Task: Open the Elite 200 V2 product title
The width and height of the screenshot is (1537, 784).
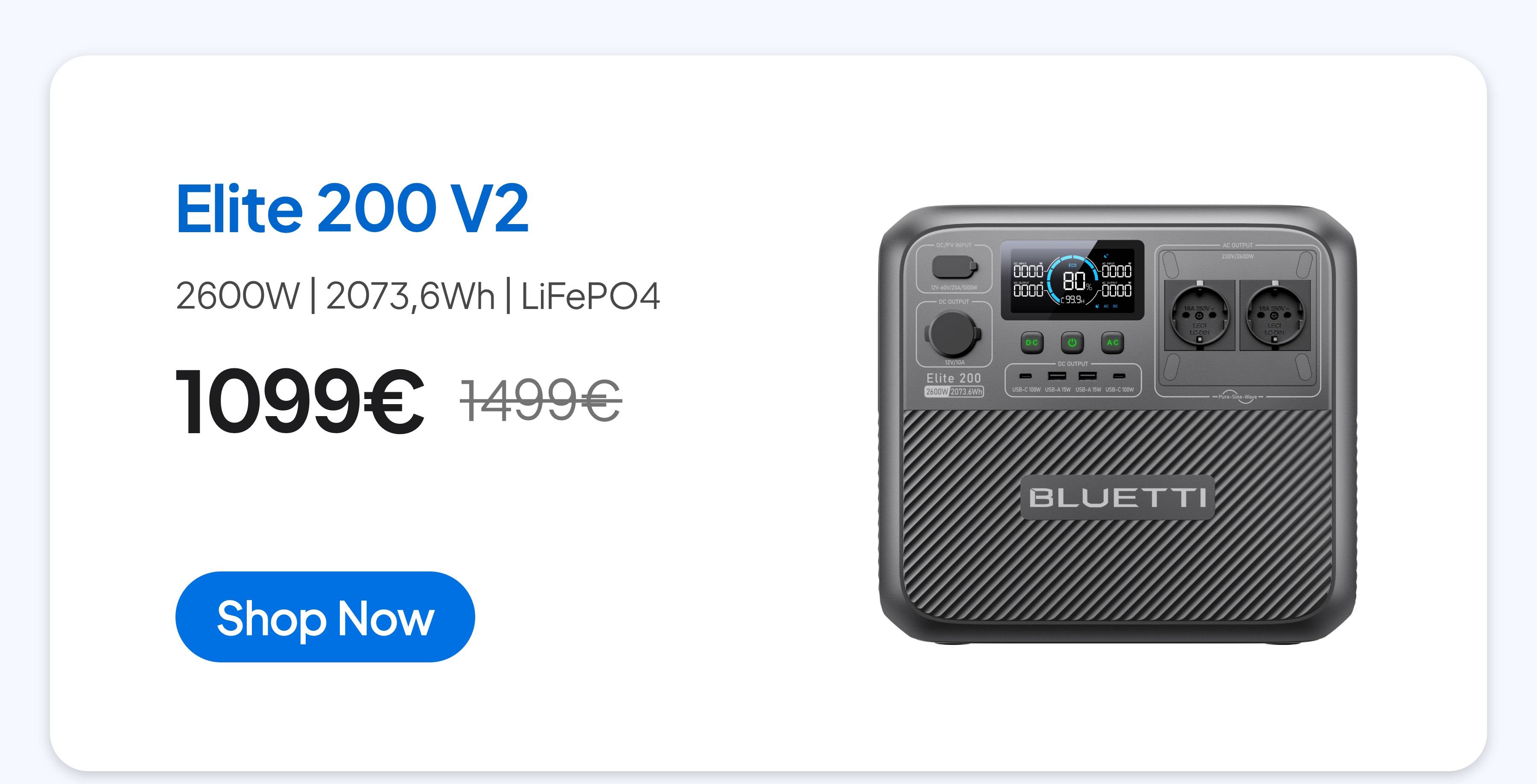Action: (x=352, y=208)
